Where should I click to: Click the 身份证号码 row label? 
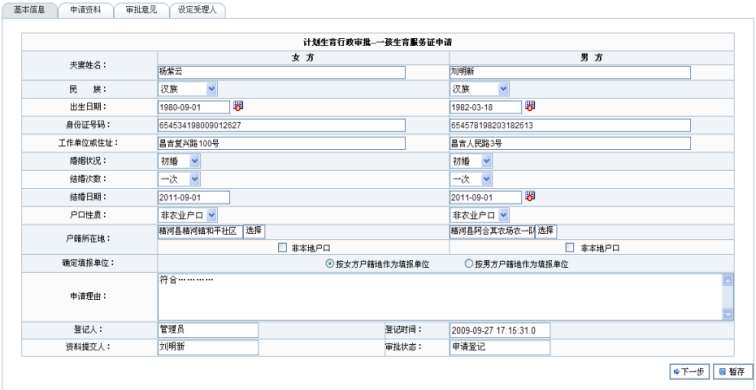(x=88, y=125)
